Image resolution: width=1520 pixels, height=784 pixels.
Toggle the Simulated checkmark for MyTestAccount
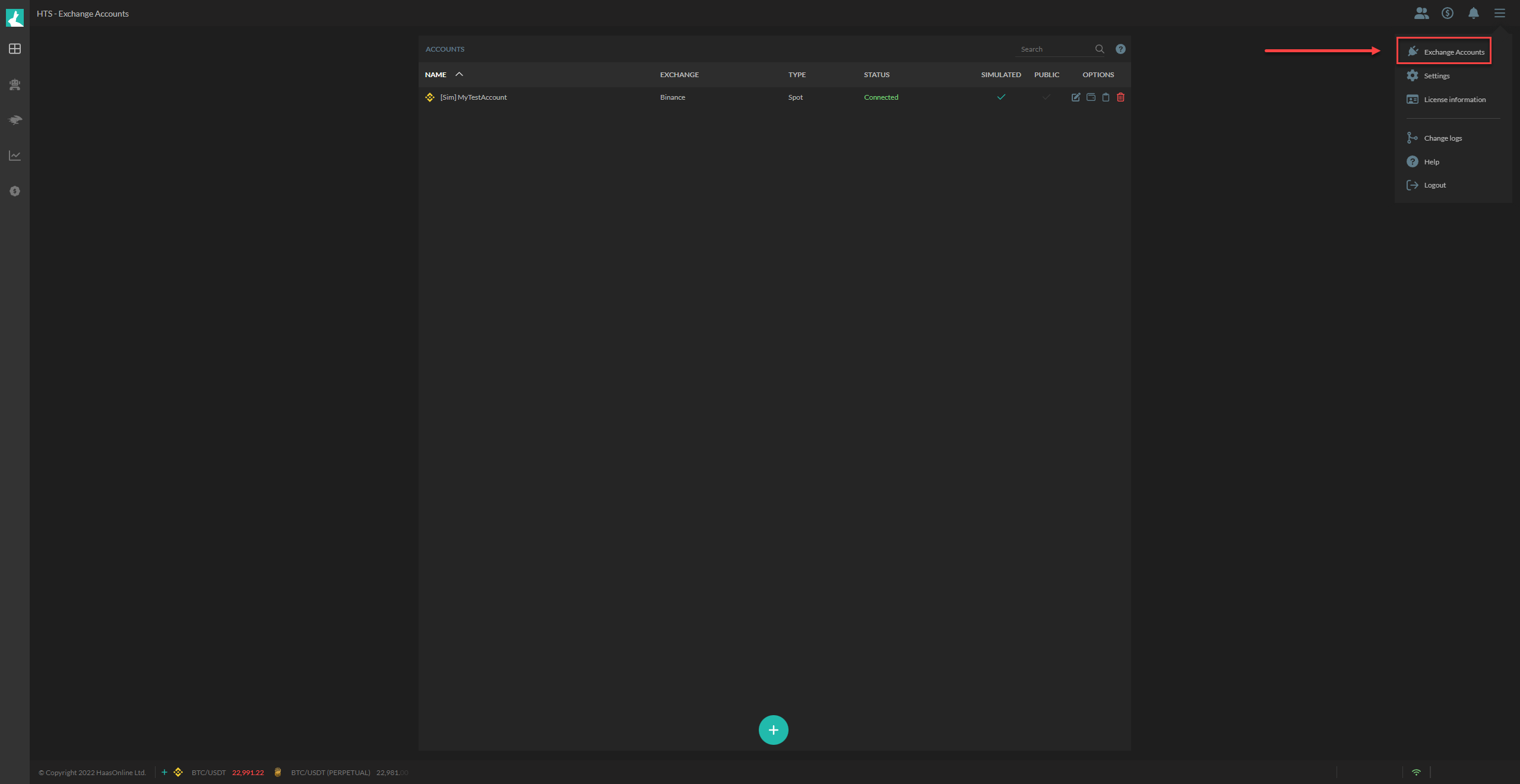tap(1002, 97)
